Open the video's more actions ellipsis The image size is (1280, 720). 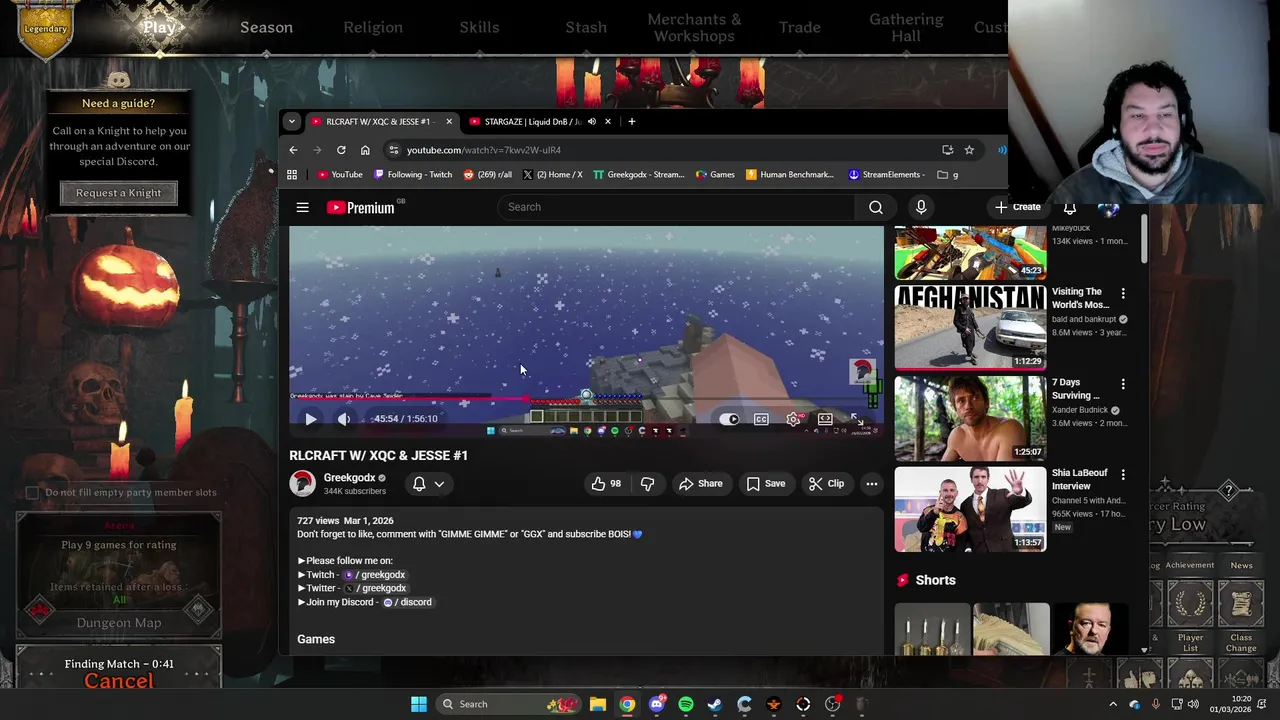[x=871, y=484]
